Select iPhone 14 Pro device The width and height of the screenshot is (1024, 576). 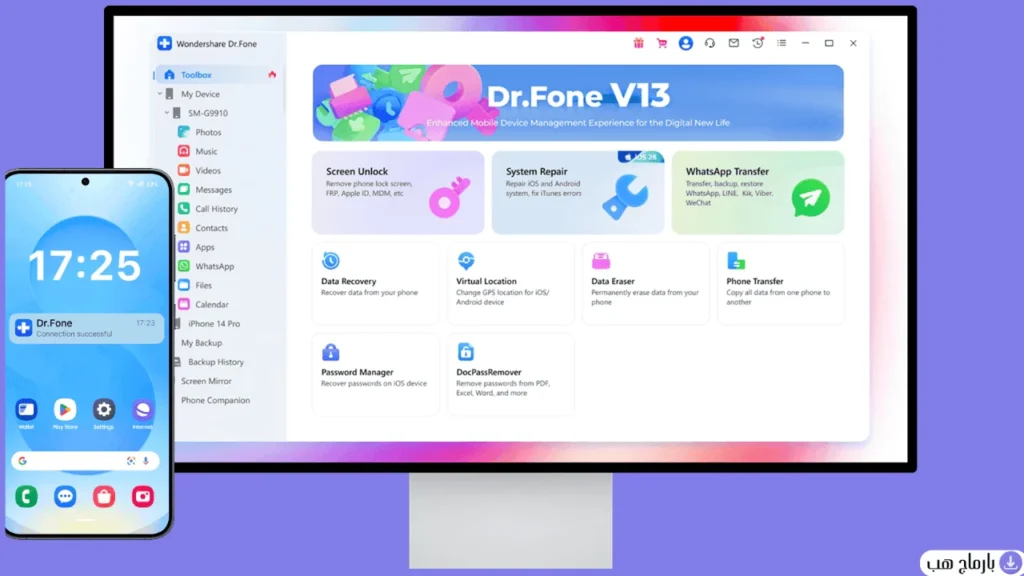pos(214,324)
